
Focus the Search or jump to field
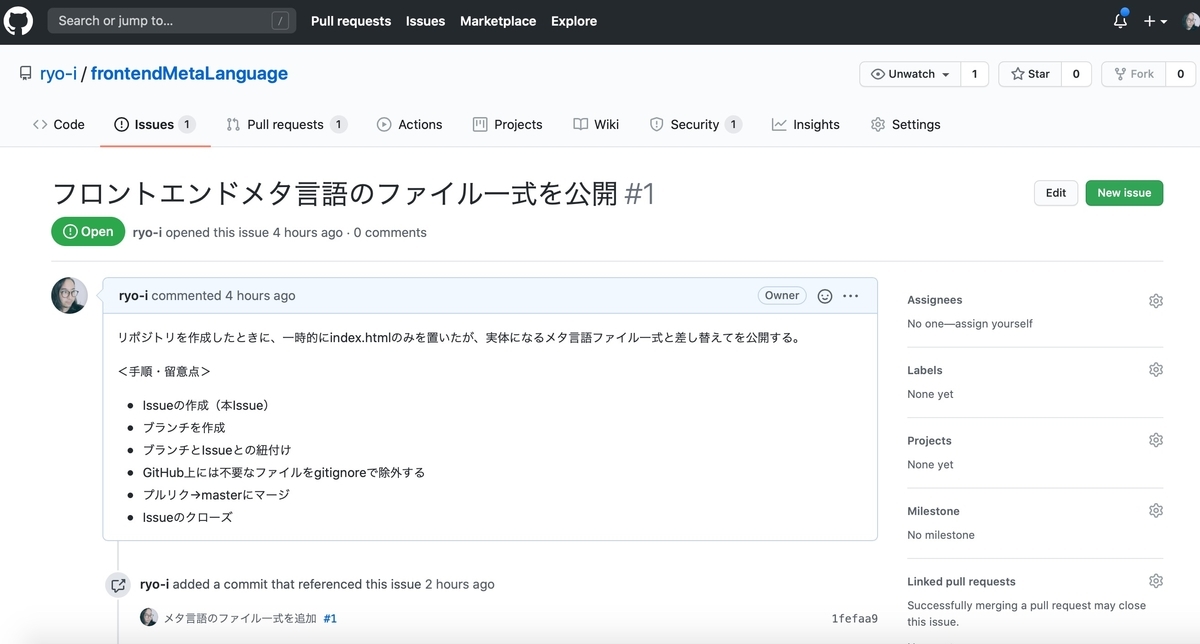172,20
